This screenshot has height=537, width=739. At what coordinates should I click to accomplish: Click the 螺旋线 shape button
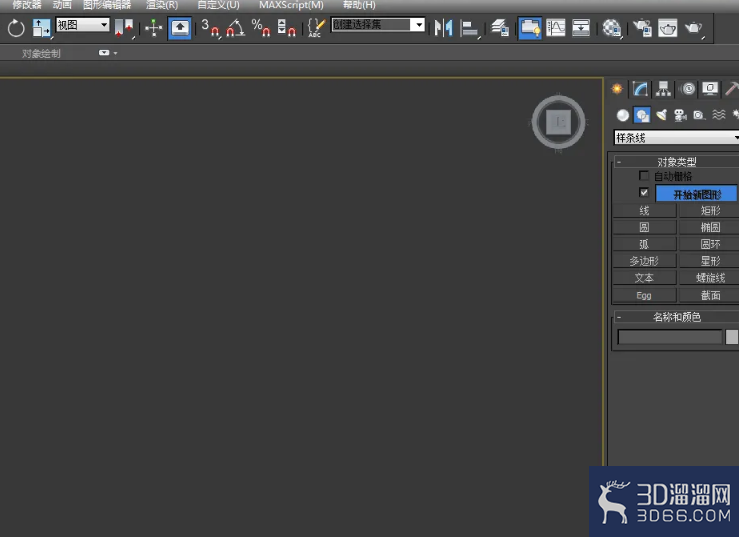710,278
